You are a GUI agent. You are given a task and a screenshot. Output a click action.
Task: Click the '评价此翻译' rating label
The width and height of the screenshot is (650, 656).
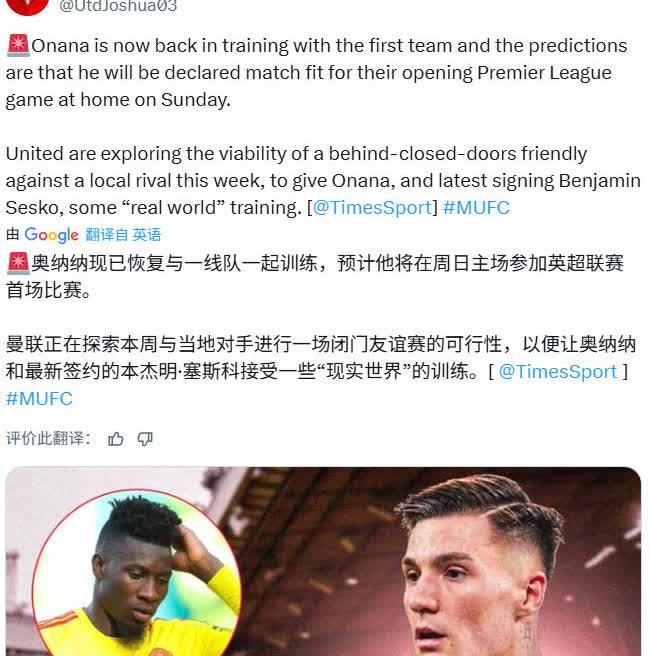pyautogui.click(x=48, y=439)
